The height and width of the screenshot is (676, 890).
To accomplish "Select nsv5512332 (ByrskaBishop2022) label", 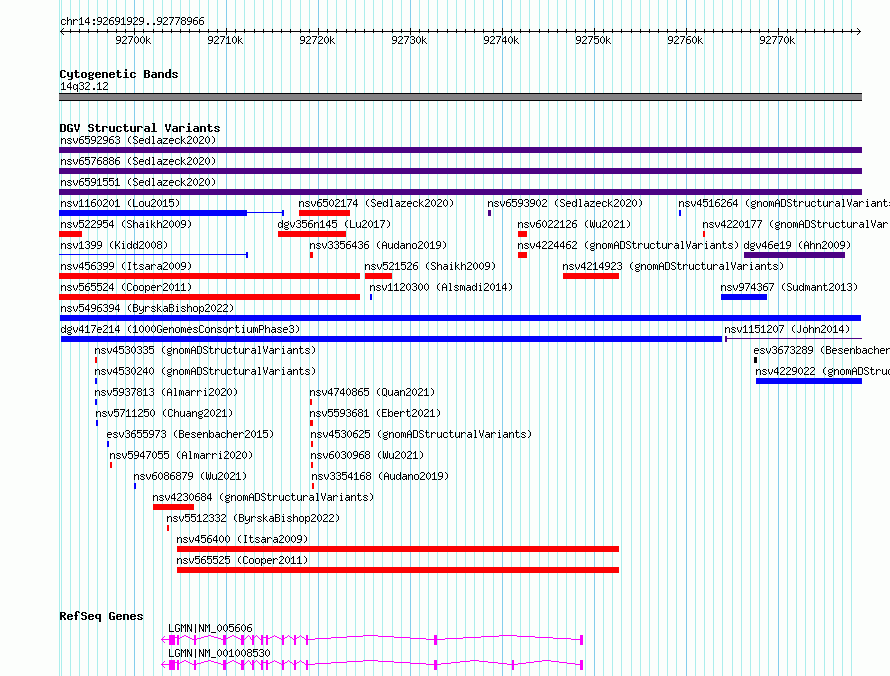I will 253,518.
